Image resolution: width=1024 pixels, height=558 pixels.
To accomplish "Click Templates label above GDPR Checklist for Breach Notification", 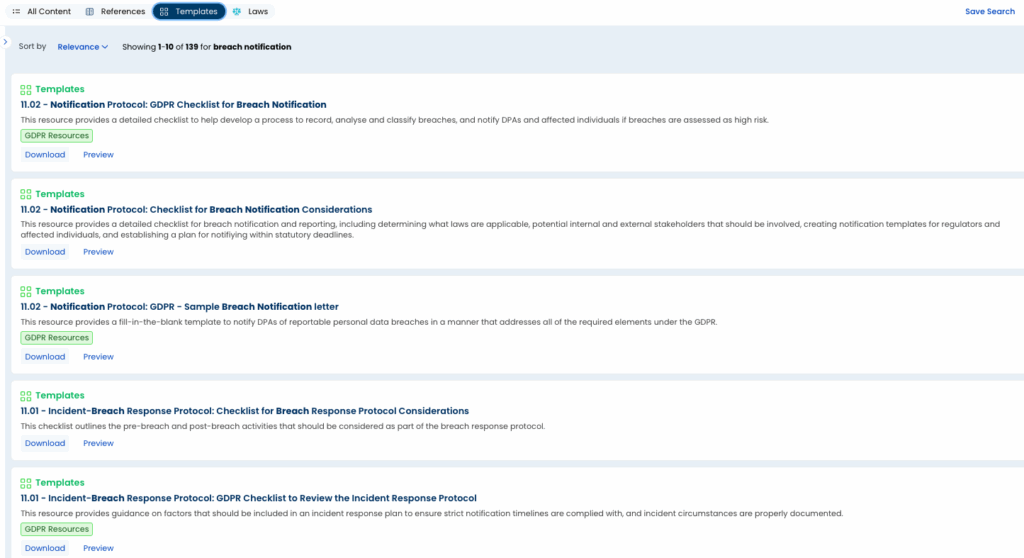I will pyautogui.click(x=59, y=90).
